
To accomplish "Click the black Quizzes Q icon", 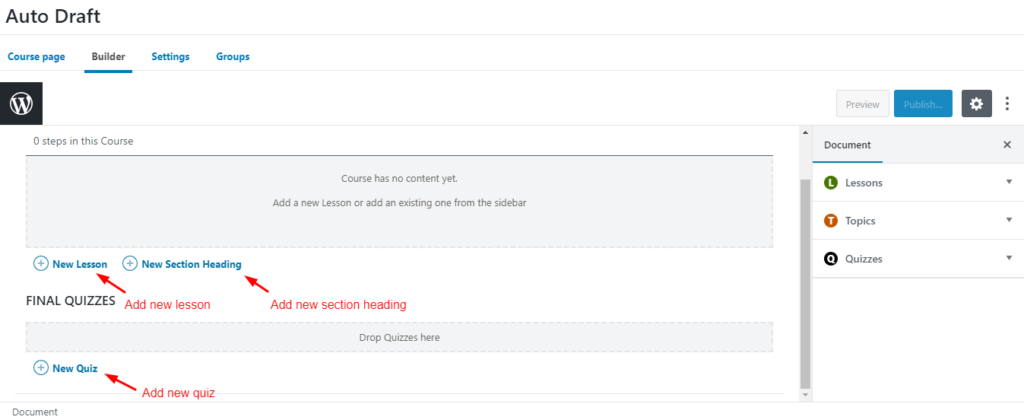I will point(831,259).
